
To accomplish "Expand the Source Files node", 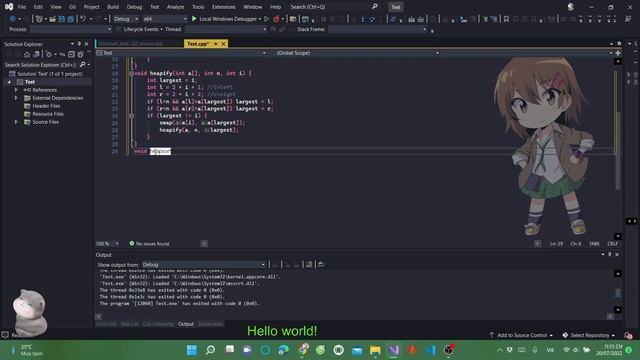I will point(16,122).
